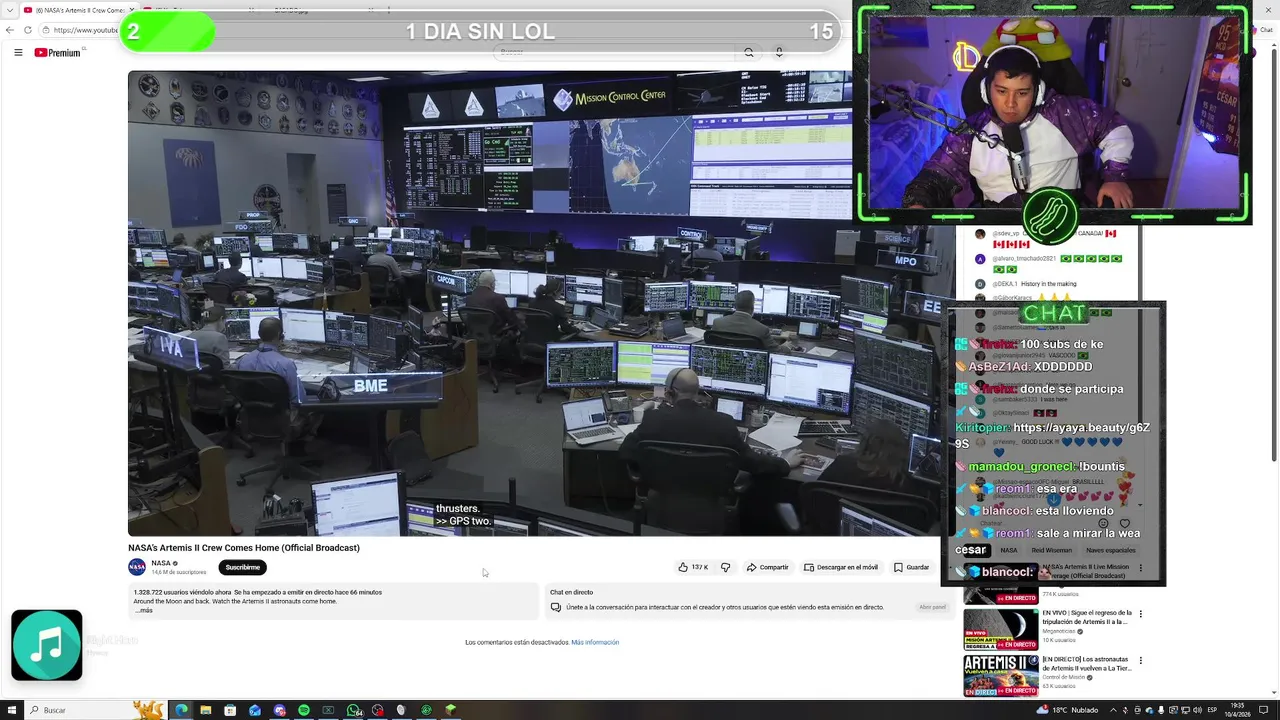Select the Naves espaciales filter chip
1280x720 pixels.
(1111, 550)
